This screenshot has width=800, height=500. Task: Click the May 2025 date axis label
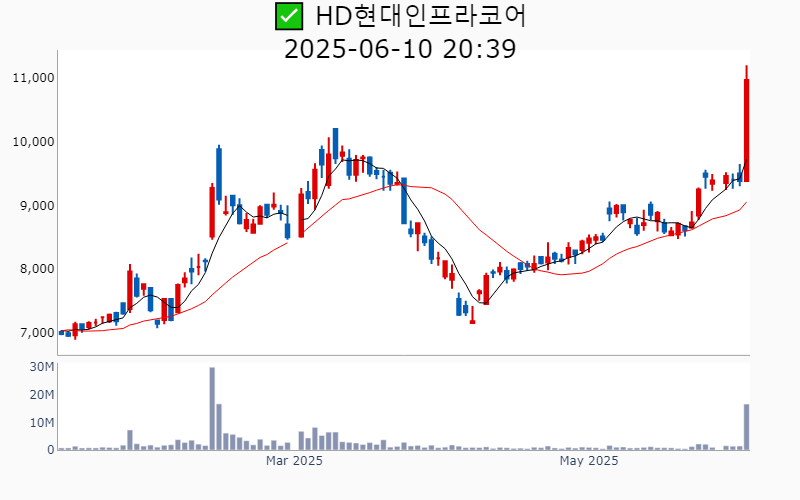(589, 461)
